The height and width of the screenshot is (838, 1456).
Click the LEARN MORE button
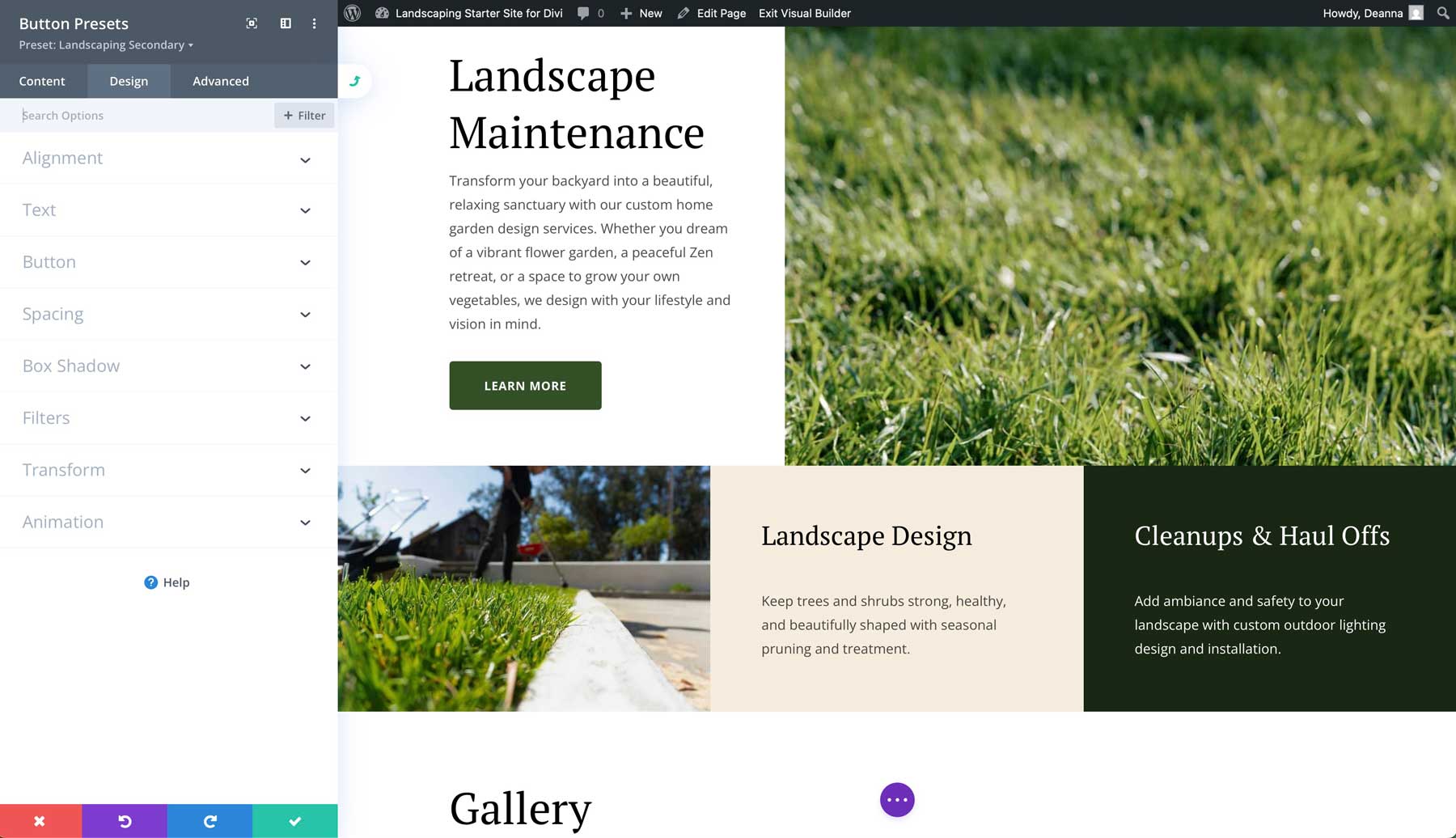pyautogui.click(x=525, y=386)
